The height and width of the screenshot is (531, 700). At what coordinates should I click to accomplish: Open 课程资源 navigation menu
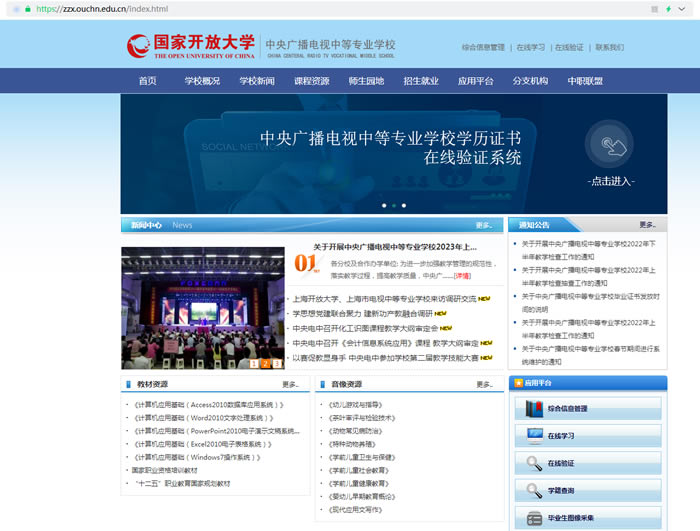point(312,81)
